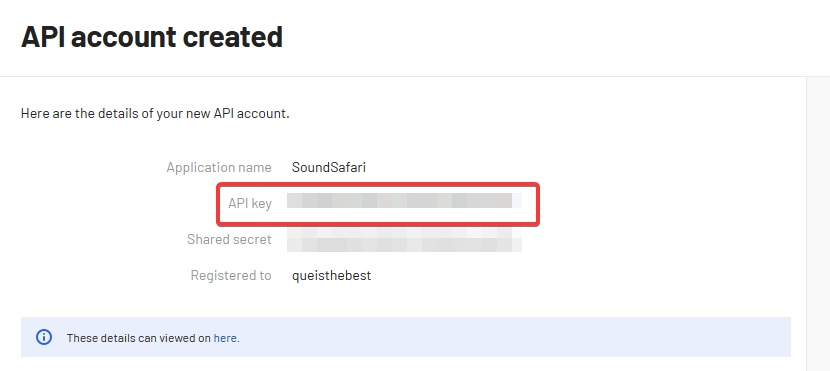Click the Shared secret label
The height and width of the screenshot is (371, 830).
pos(229,239)
